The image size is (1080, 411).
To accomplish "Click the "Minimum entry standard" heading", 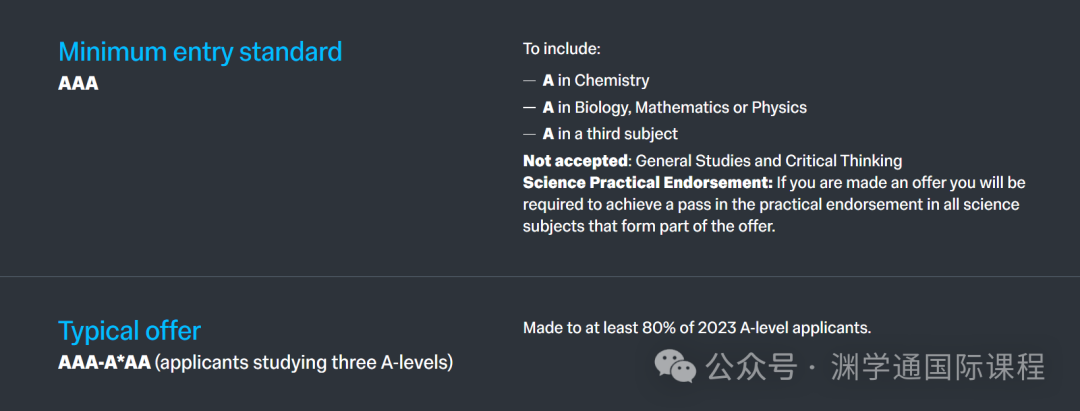I will (x=200, y=51).
